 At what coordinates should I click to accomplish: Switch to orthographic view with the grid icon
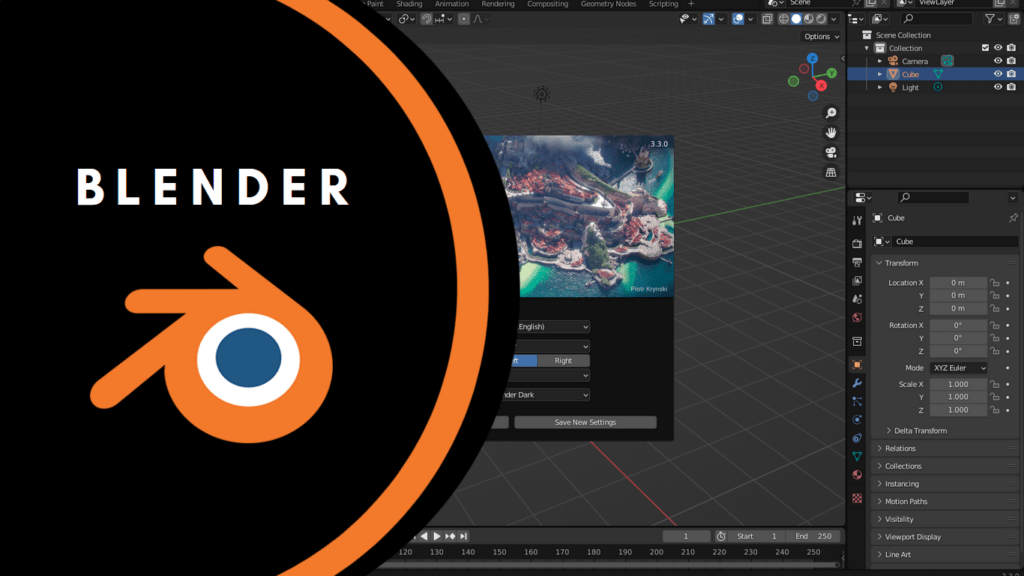[x=830, y=173]
